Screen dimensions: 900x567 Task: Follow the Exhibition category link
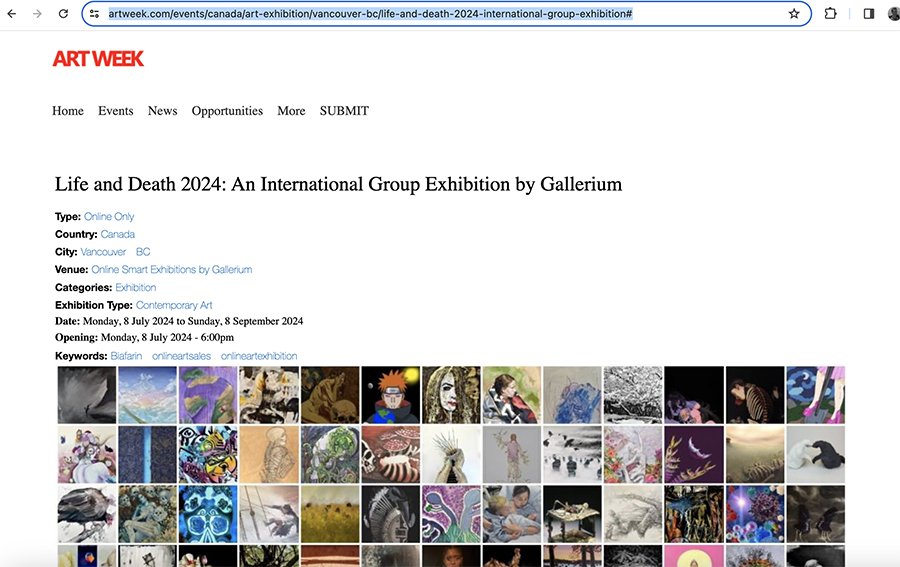(135, 288)
